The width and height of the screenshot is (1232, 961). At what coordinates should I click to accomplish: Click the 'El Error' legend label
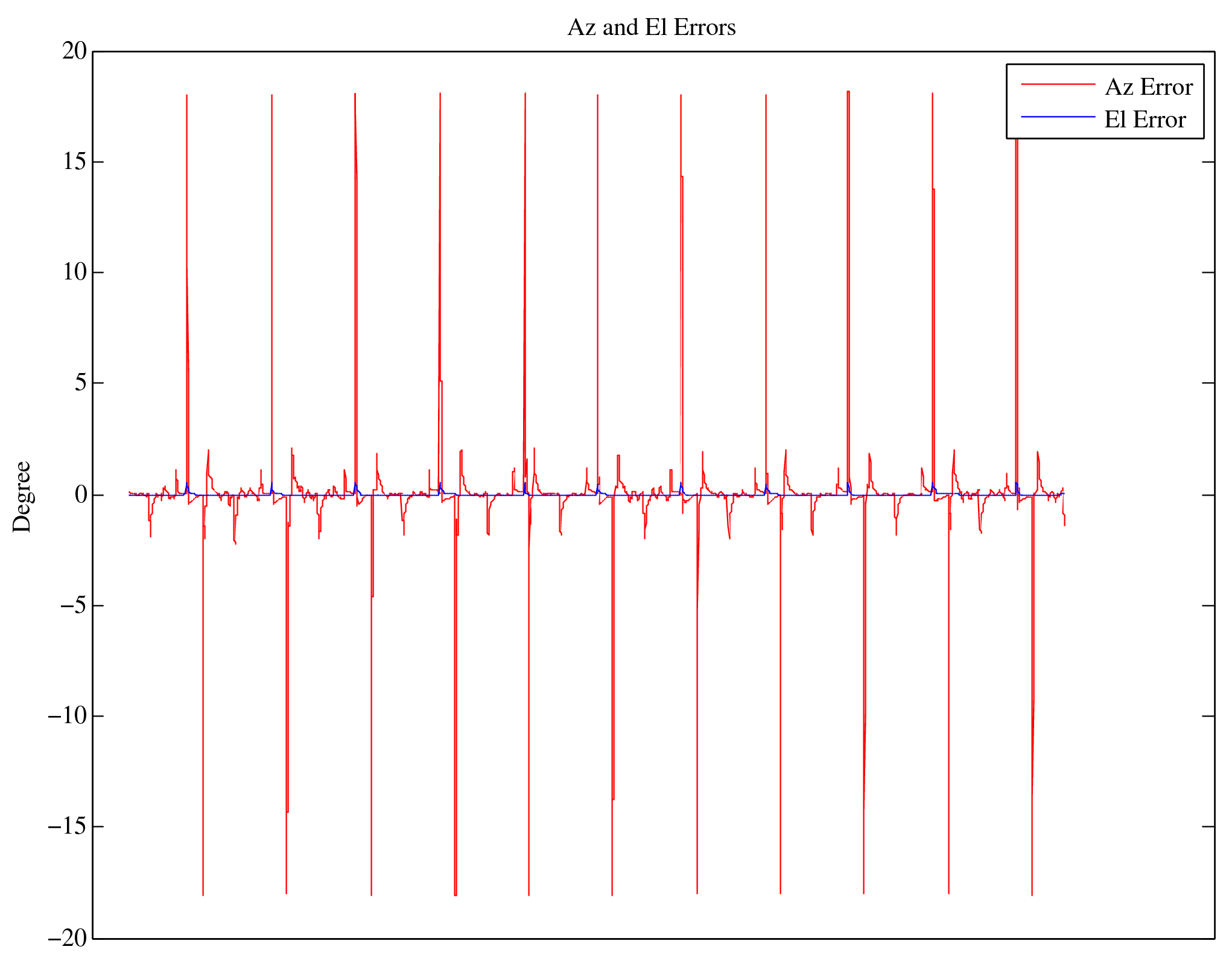pyautogui.click(x=1145, y=120)
